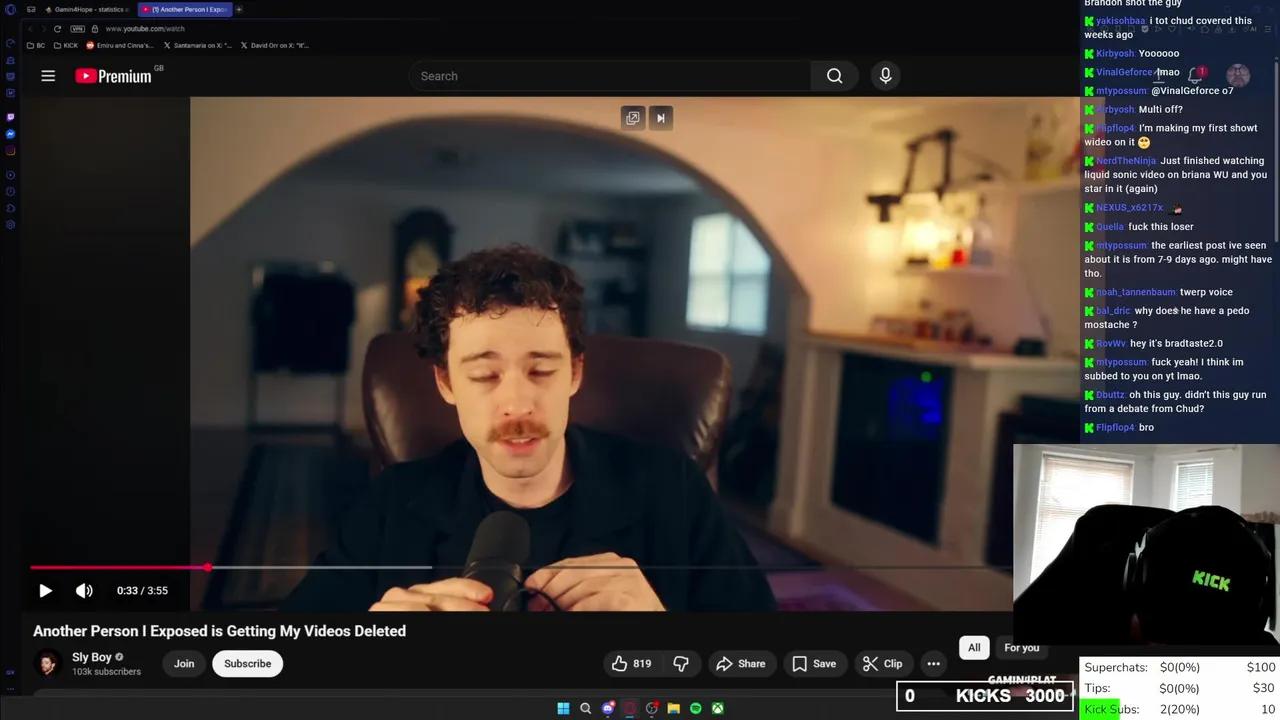Select the Another Person I Exposed tab
This screenshot has height=720, width=1280.
click(x=185, y=9)
